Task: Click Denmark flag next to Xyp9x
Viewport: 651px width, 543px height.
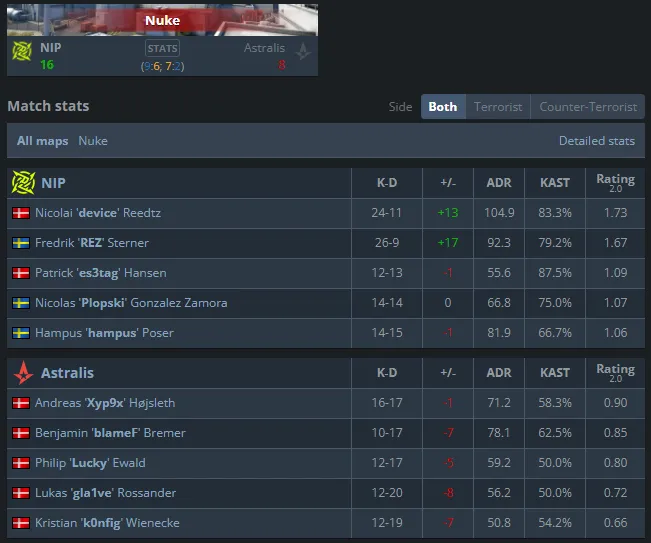Action: [x=21, y=403]
